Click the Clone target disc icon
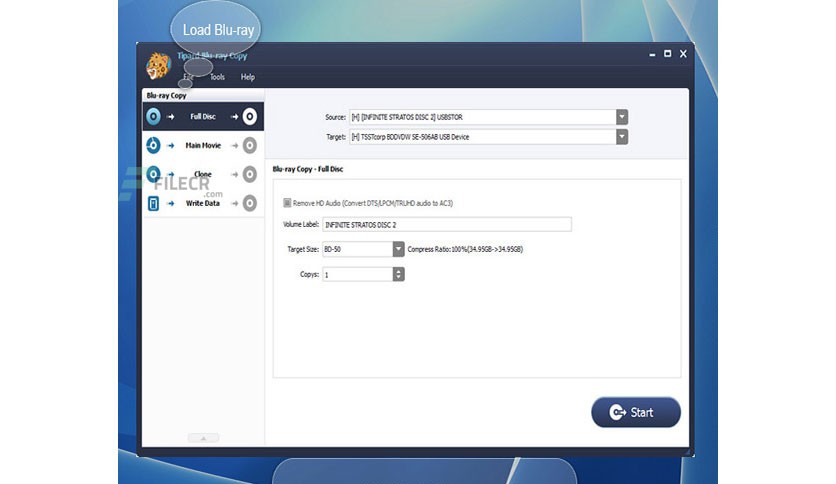The width and height of the screenshot is (836, 484). pyautogui.click(x=250, y=174)
